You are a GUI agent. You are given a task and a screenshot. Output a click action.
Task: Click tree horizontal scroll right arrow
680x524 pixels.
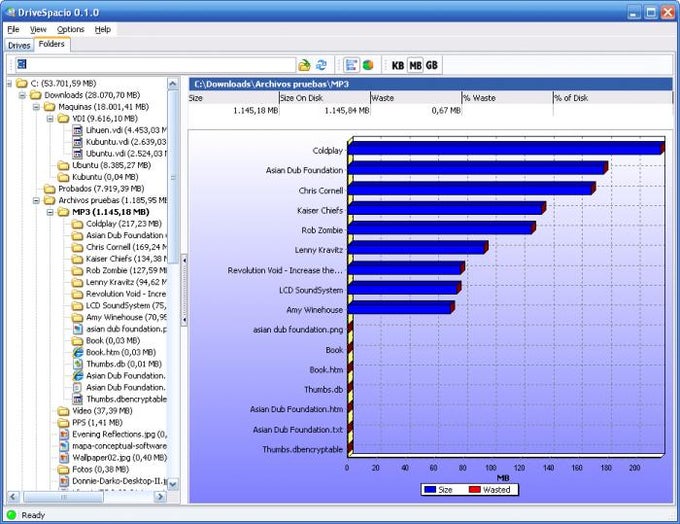tap(160, 497)
